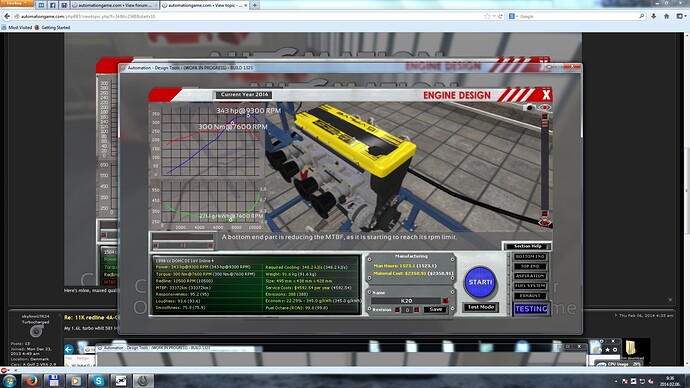690x388 pixels.
Task: Open the Facebook pinned tab icon
Action: click(52, 5)
